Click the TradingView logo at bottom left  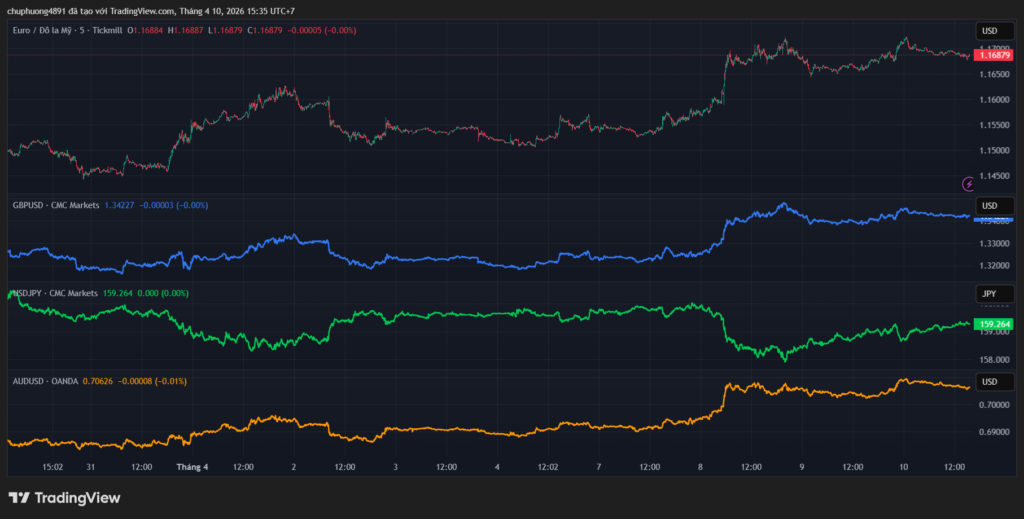pyautogui.click(x=65, y=497)
